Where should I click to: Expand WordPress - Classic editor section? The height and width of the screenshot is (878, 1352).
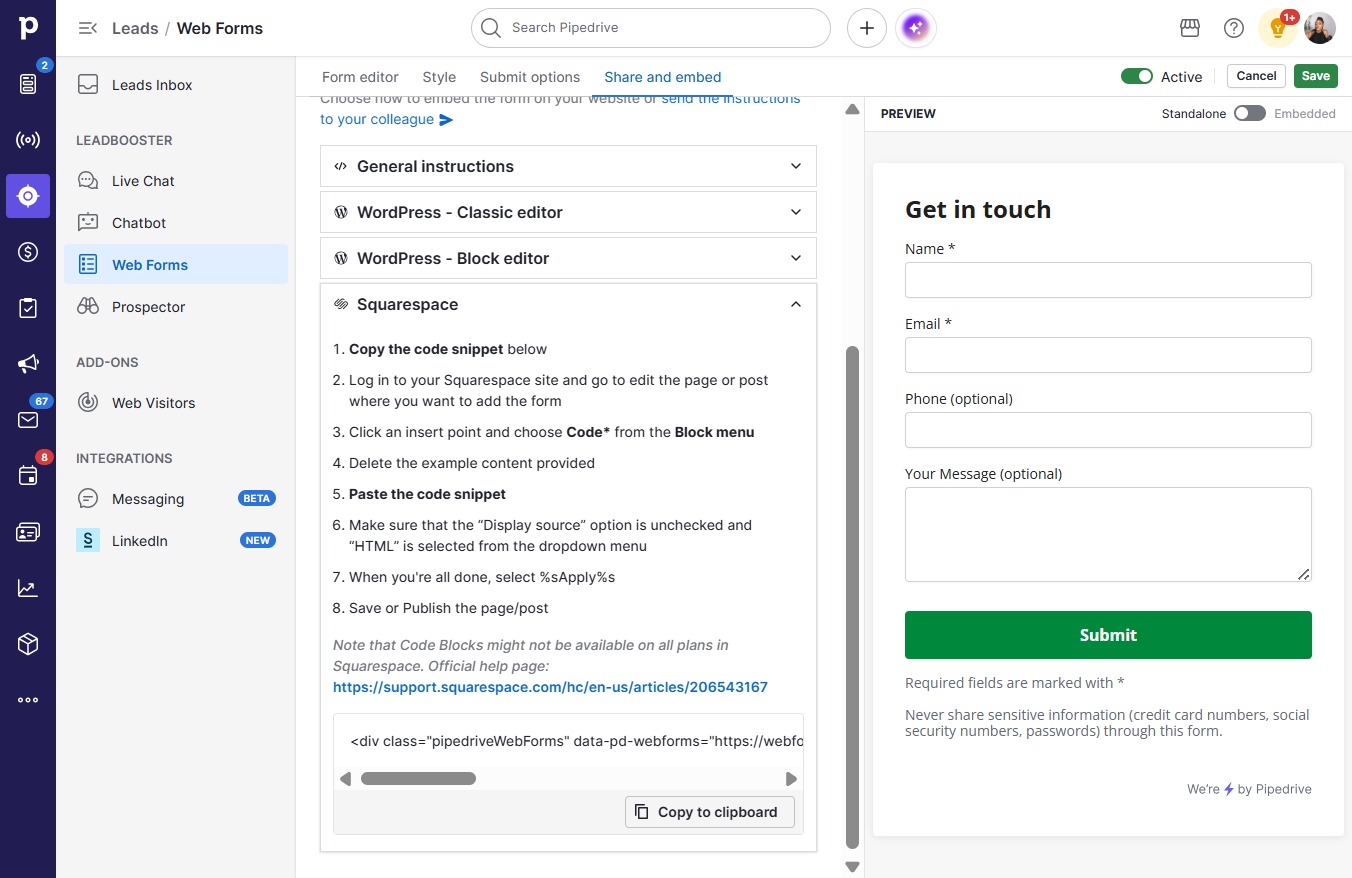(x=568, y=212)
